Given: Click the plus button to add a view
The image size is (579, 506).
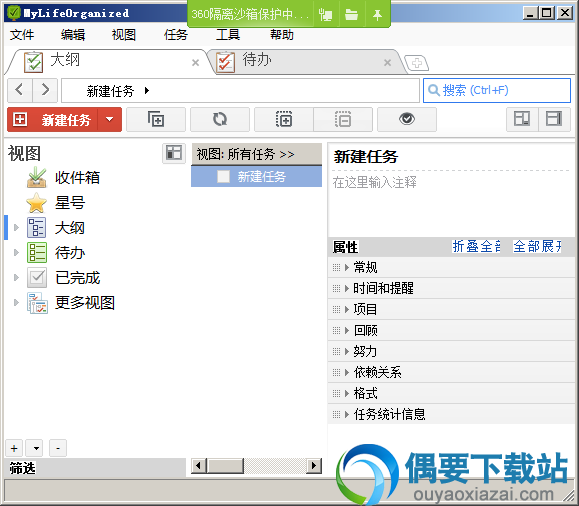Looking at the screenshot, I should point(14,448).
